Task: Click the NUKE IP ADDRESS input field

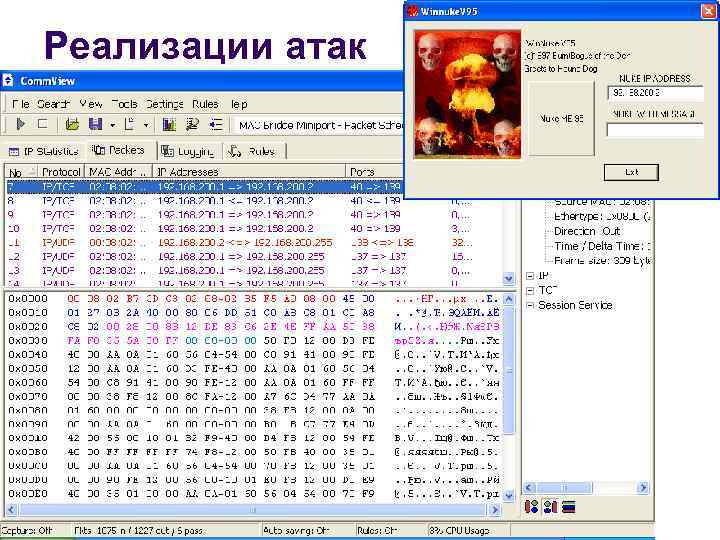Action: 655,93
